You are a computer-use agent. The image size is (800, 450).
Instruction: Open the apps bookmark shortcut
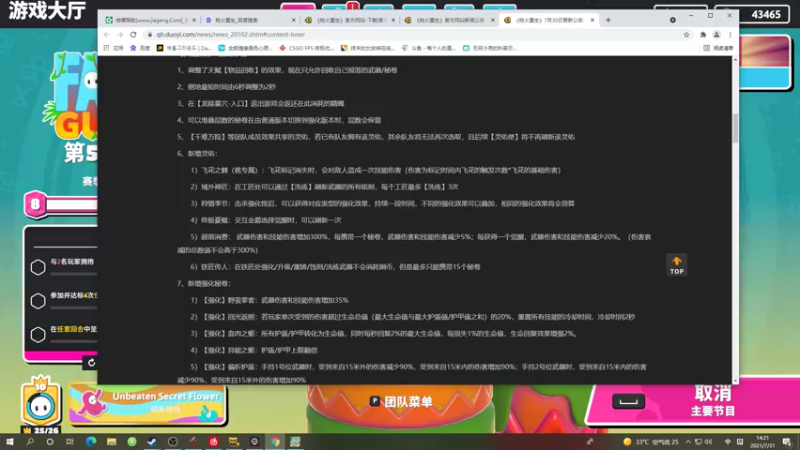(x=113, y=48)
